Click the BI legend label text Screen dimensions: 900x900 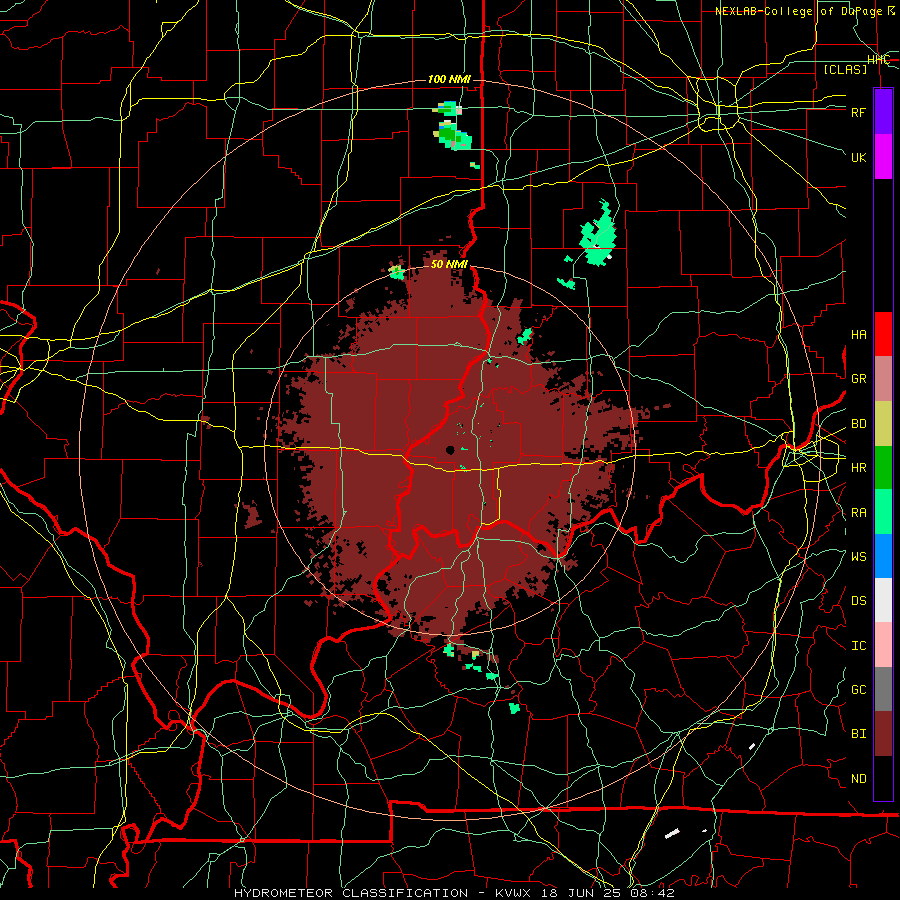[x=858, y=734]
